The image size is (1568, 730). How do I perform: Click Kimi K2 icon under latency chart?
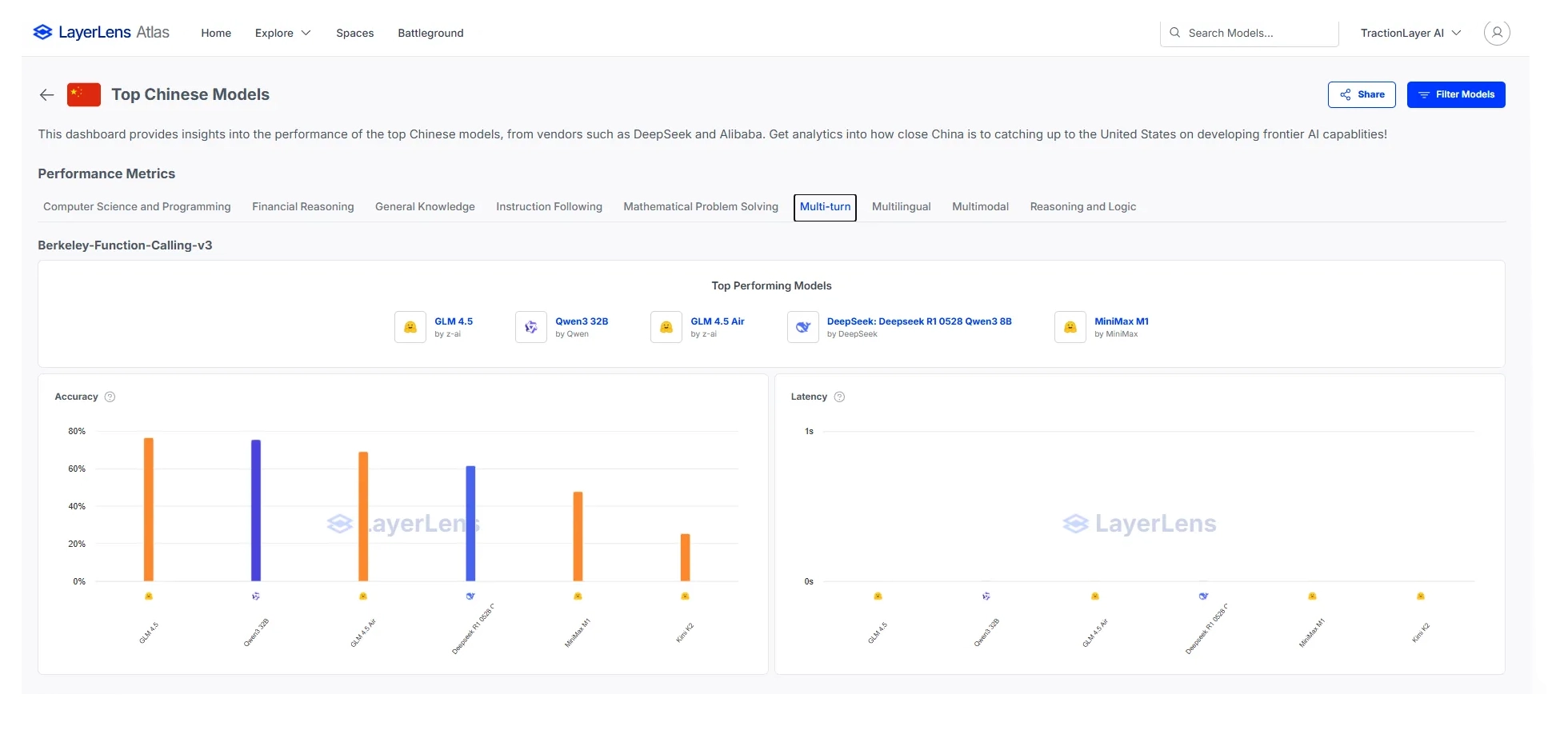tap(1421, 596)
